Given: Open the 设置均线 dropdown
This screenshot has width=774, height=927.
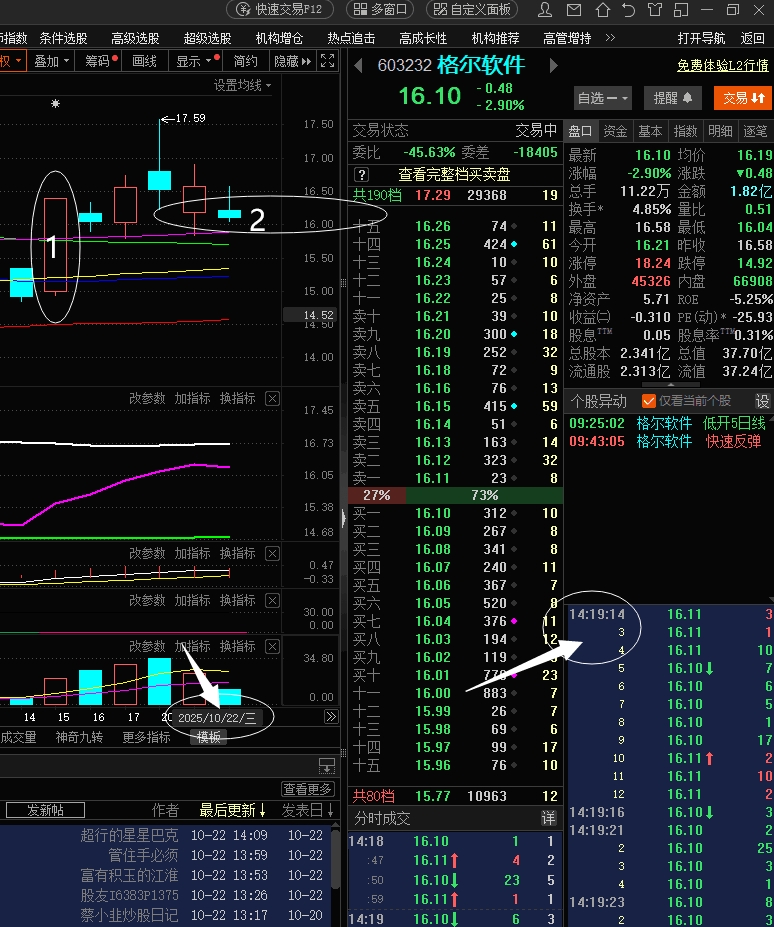Looking at the screenshot, I should [x=242, y=86].
